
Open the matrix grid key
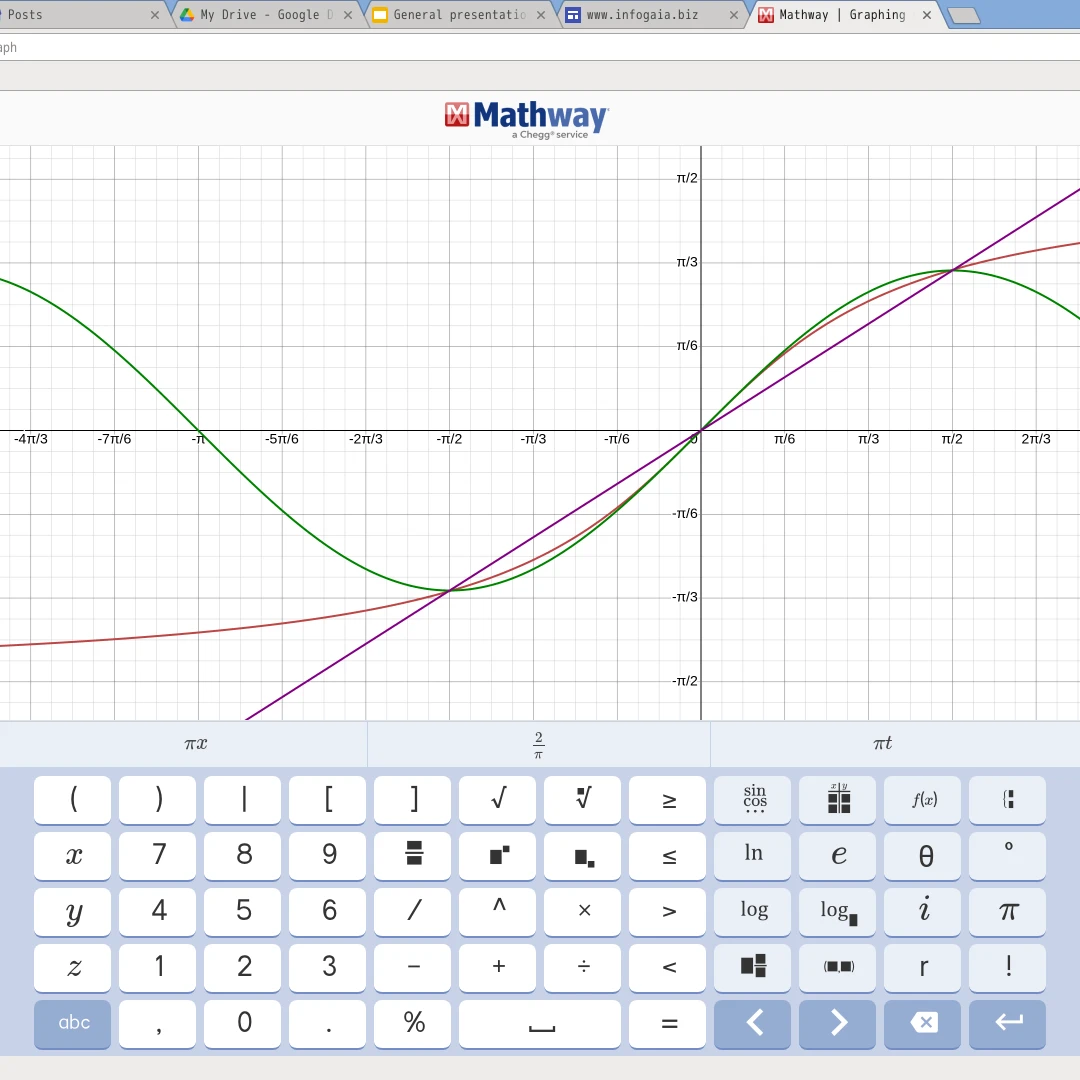click(838, 800)
